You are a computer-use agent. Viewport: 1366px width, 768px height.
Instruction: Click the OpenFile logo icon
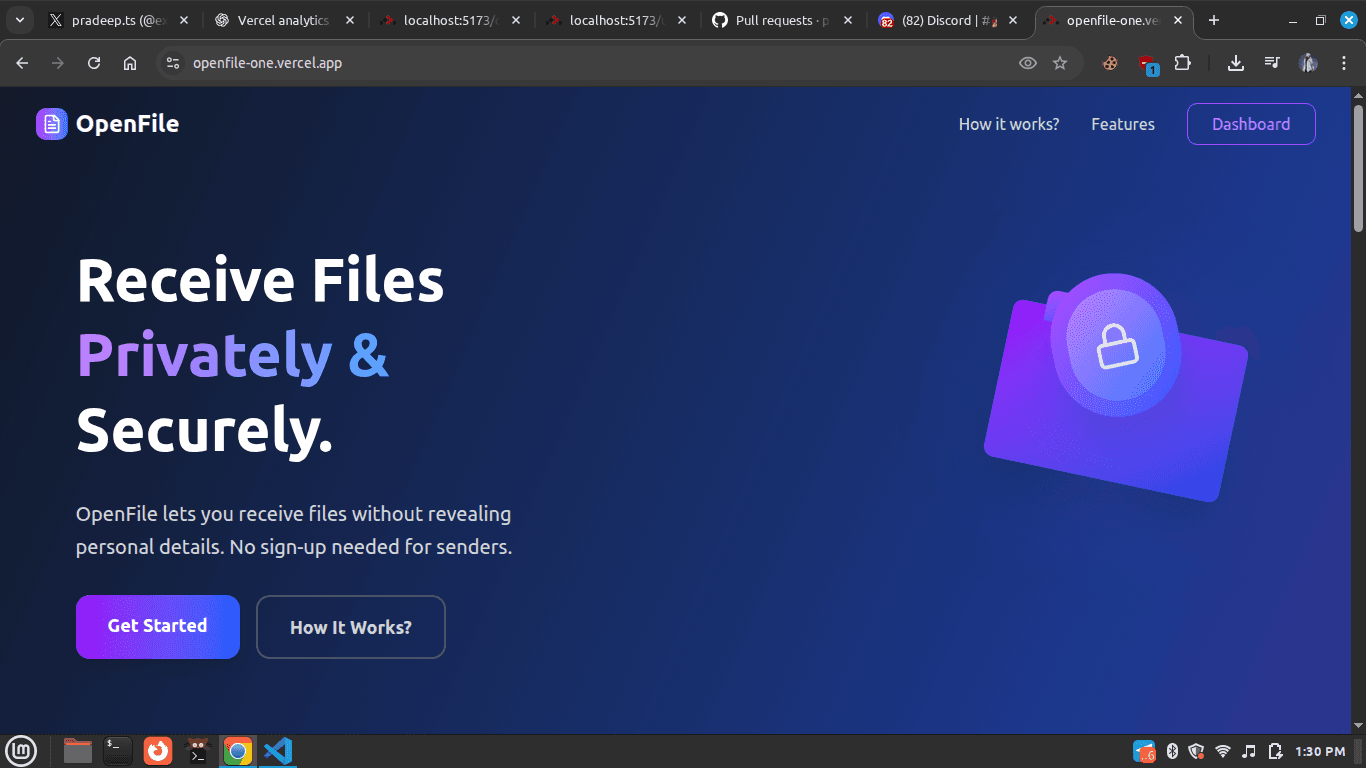pos(51,123)
